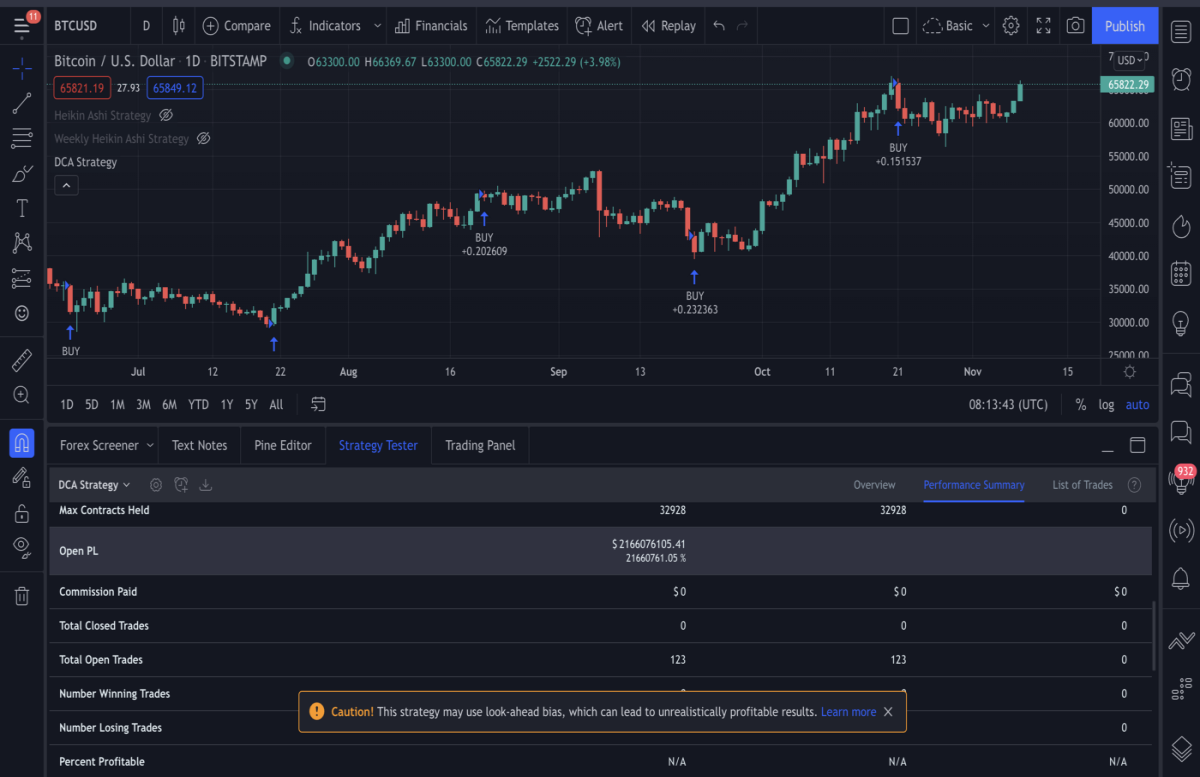The height and width of the screenshot is (777, 1200).
Task: Set chart range to YTD
Action: coord(198,405)
